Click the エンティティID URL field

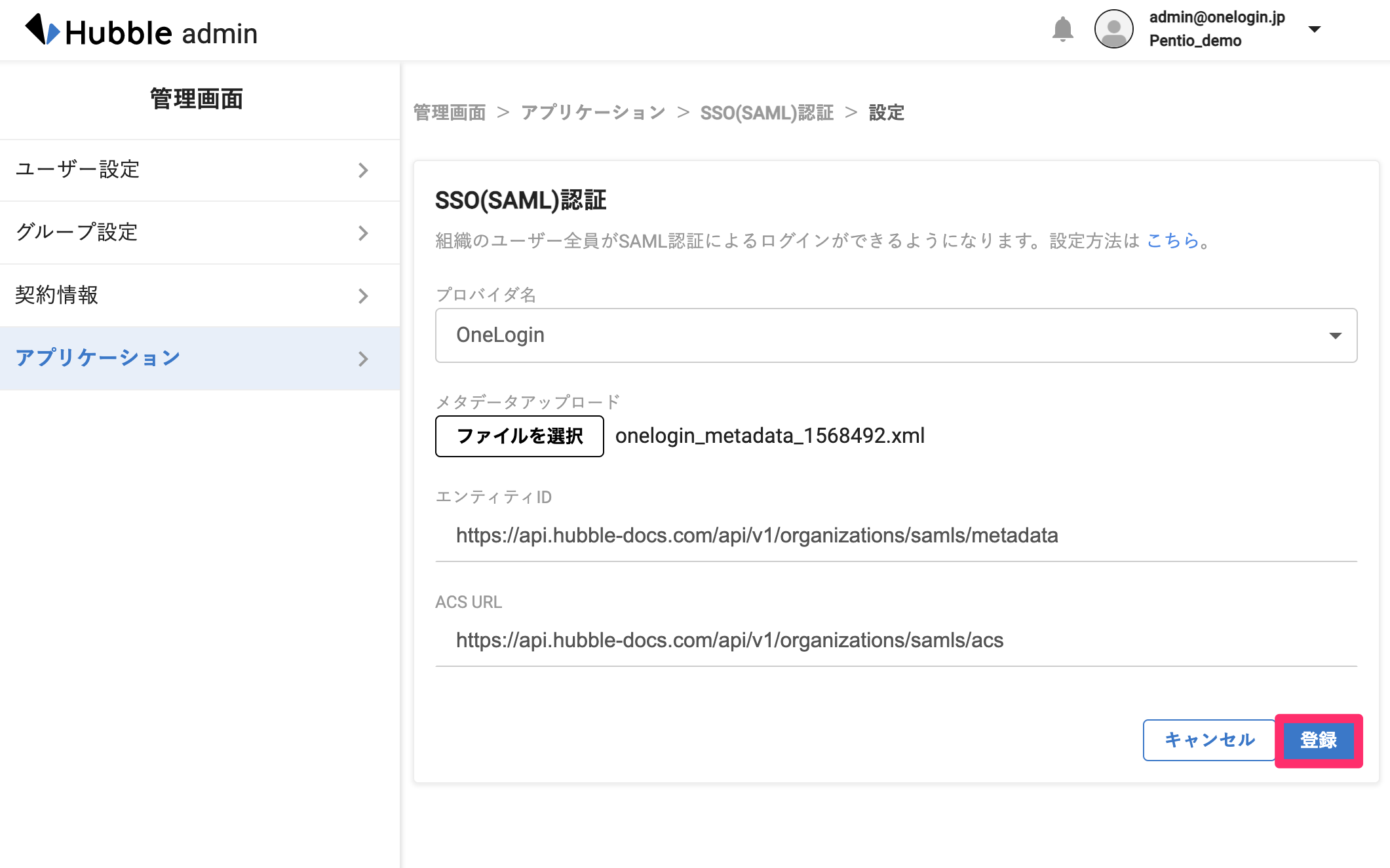(896, 536)
